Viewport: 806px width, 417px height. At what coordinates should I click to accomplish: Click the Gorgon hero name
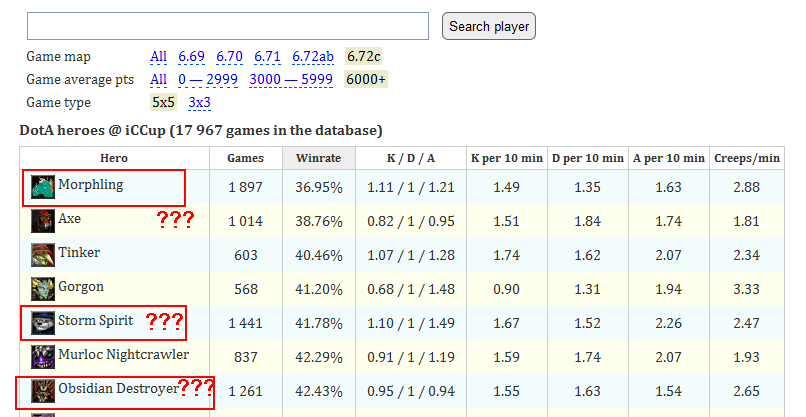[81, 286]
